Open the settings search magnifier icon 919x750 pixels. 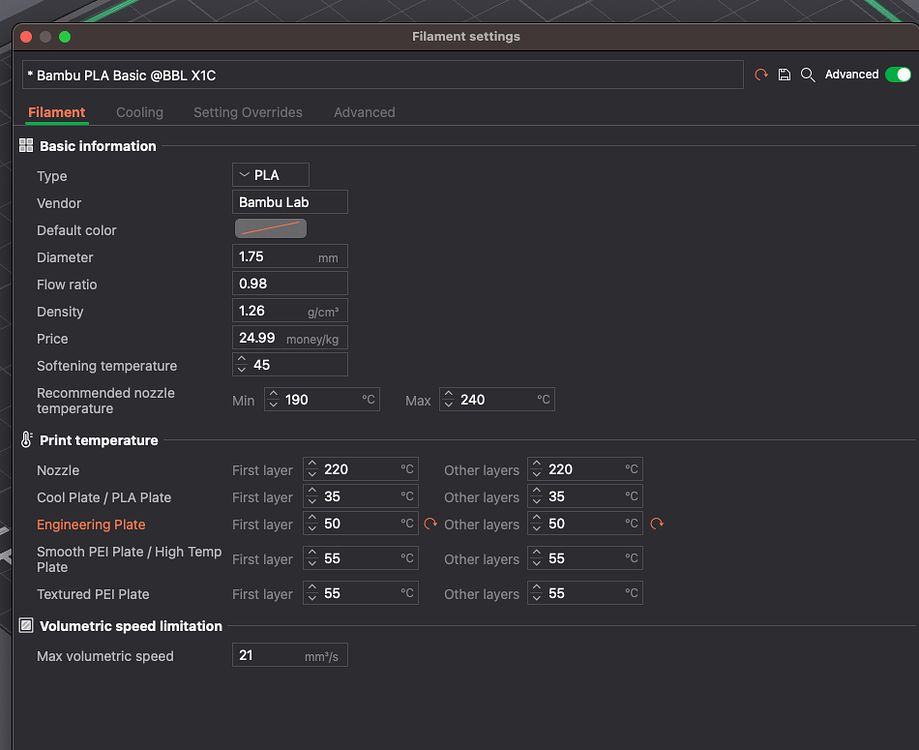tap(808, 75)
